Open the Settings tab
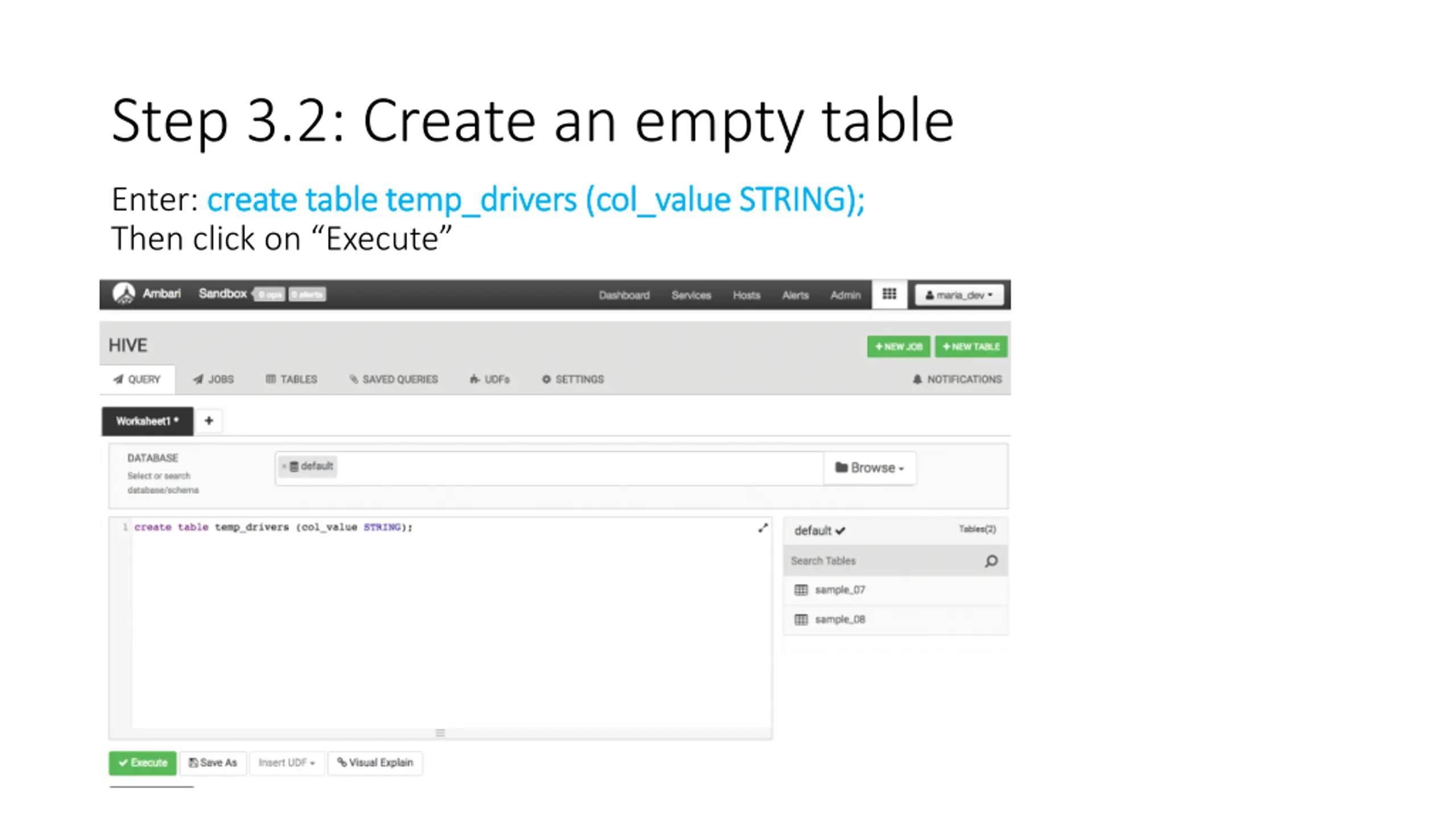Image resolution: width=1456 pixels, height=819 pixels. coord(573,379)
